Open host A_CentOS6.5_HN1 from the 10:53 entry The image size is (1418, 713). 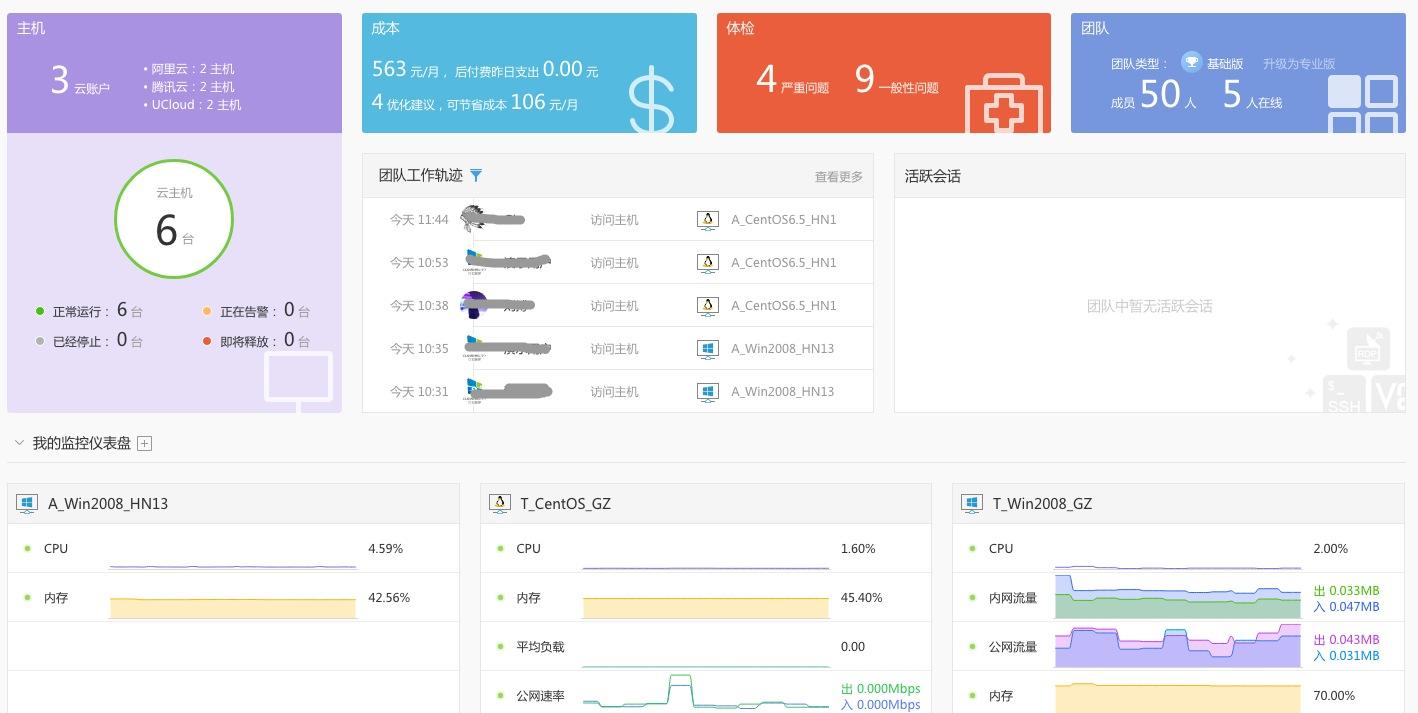[x=783, y=263]
